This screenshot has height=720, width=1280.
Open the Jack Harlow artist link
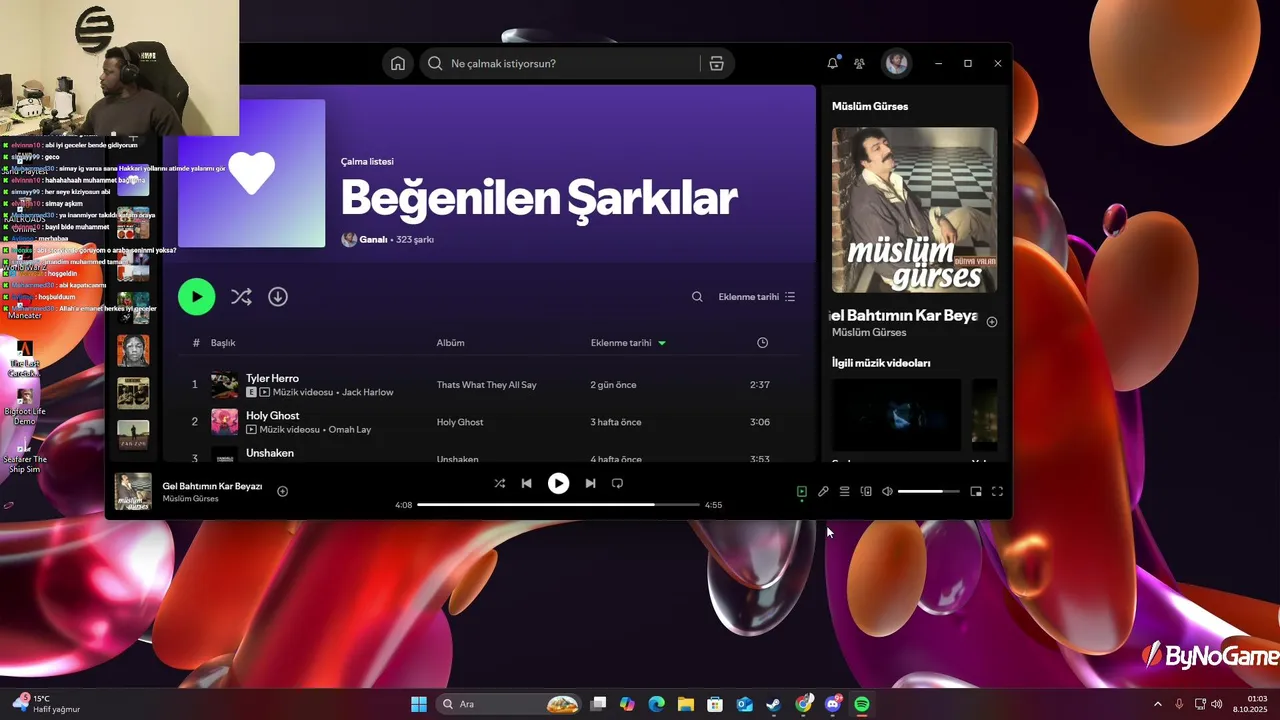tap(368, 392)
